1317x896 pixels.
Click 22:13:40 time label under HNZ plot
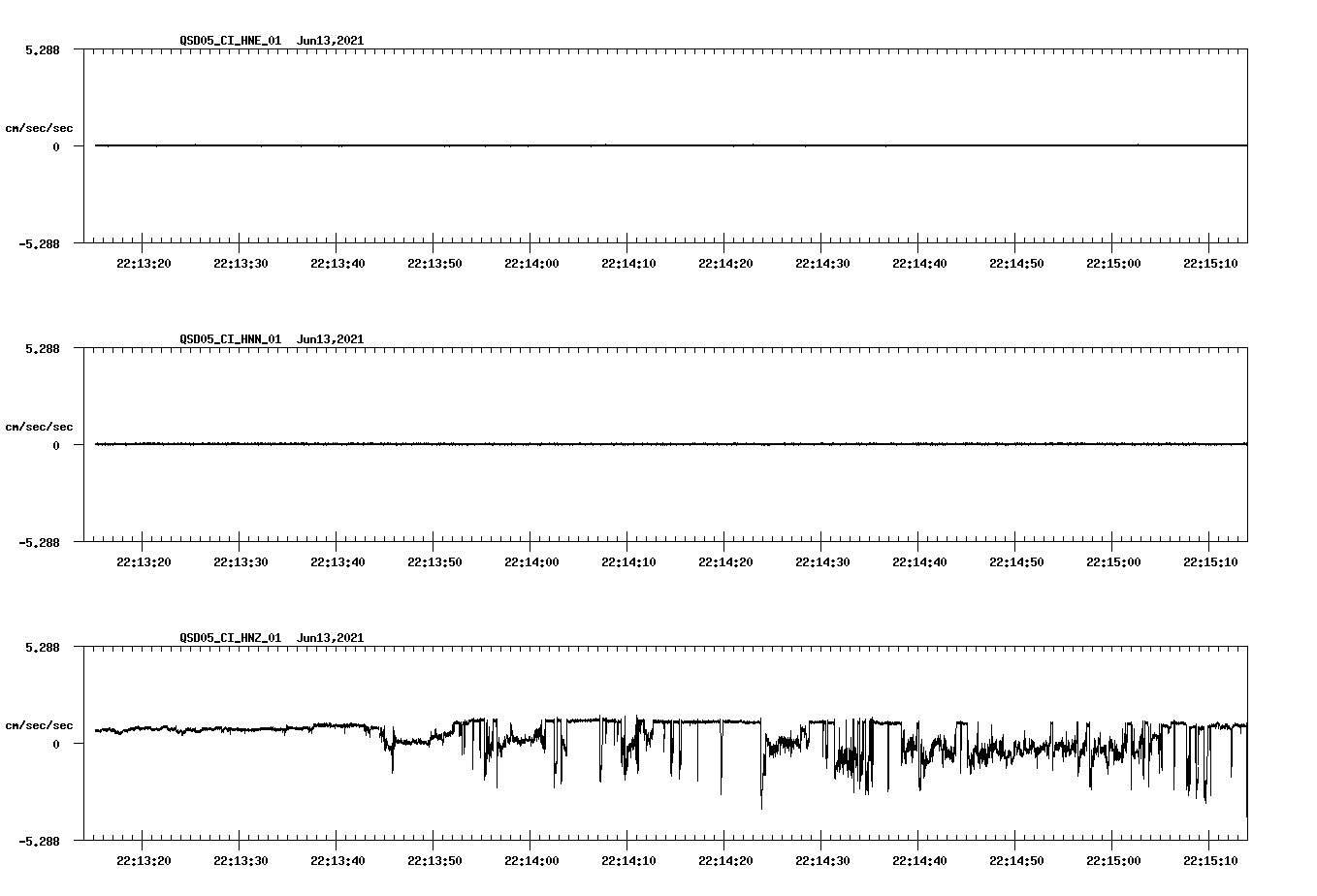pos(337,861)
